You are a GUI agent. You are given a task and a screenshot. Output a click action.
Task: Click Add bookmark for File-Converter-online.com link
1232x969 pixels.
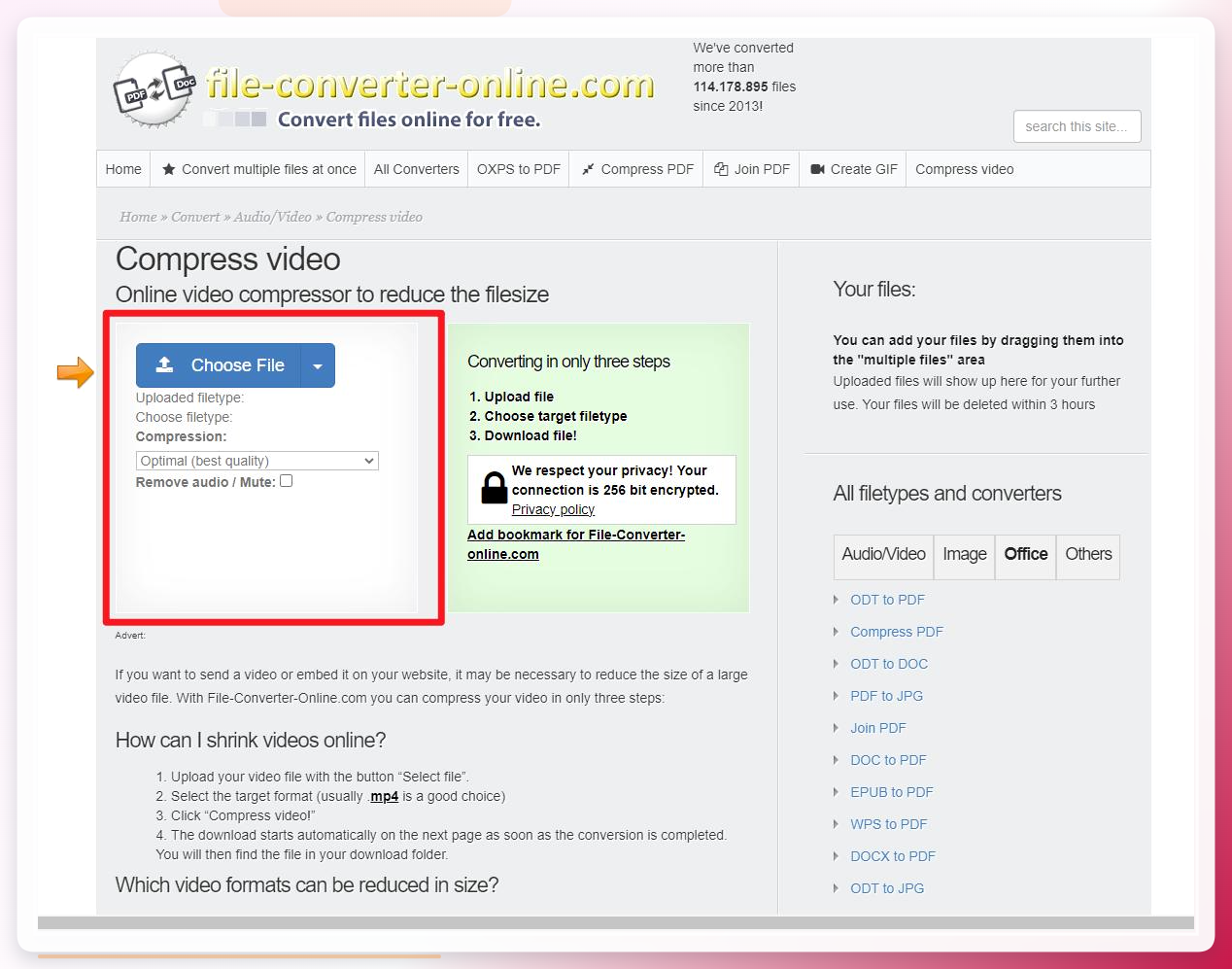tap(576, 544)
